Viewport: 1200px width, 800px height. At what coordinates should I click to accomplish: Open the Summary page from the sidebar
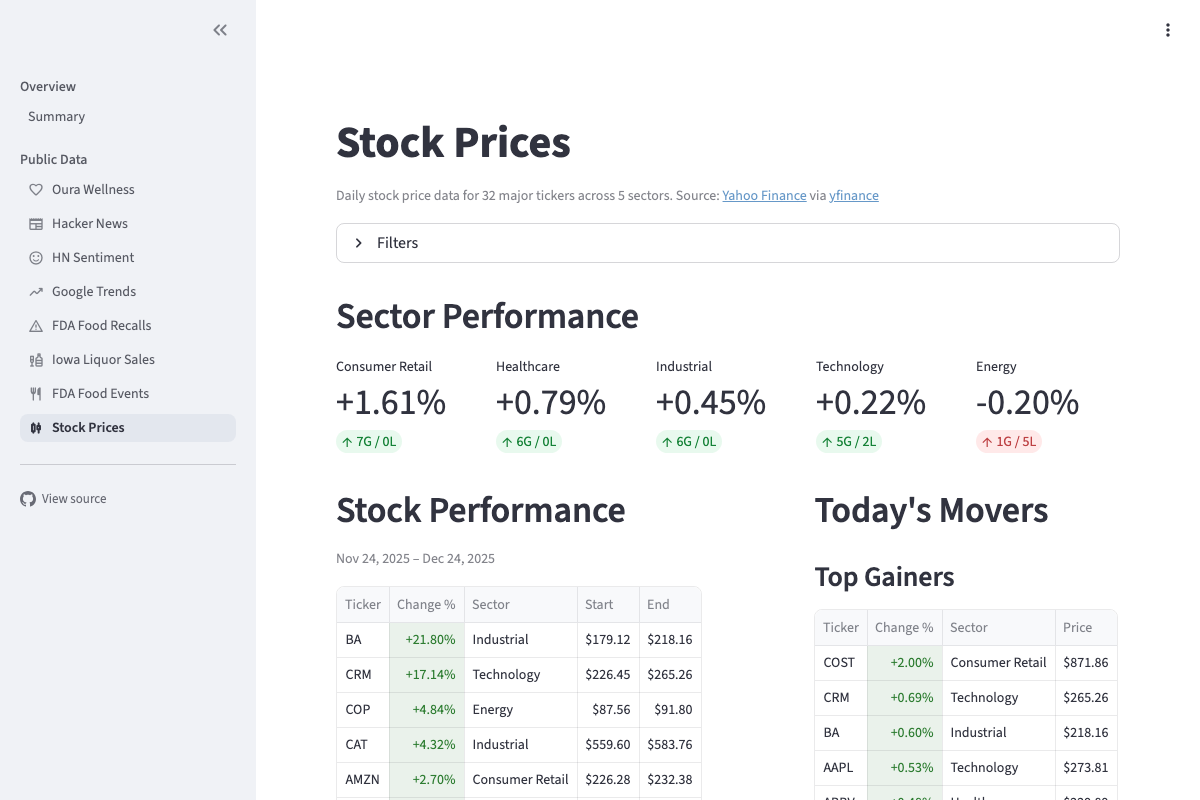click(x=56, y=116)
